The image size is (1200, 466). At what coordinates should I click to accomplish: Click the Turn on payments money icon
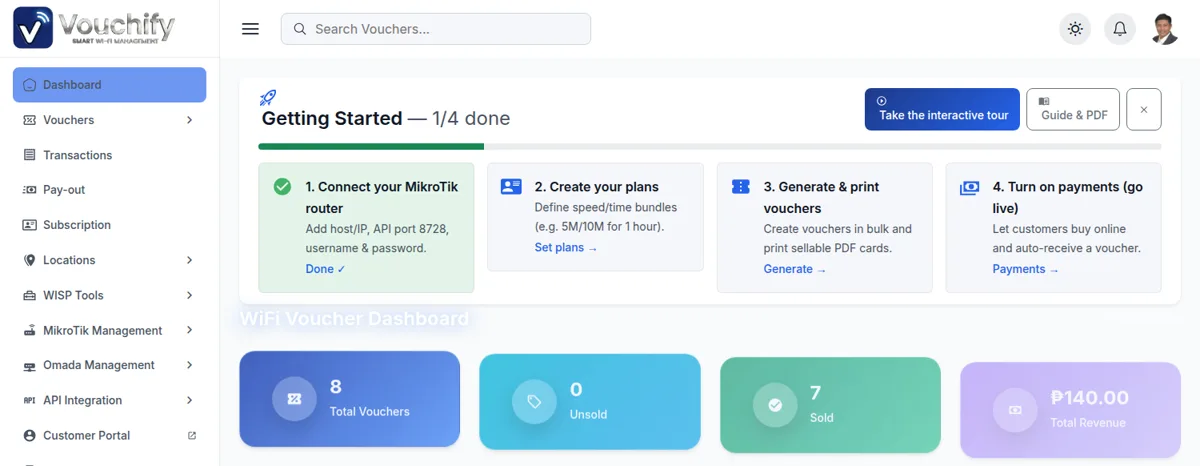coord(969,187)
